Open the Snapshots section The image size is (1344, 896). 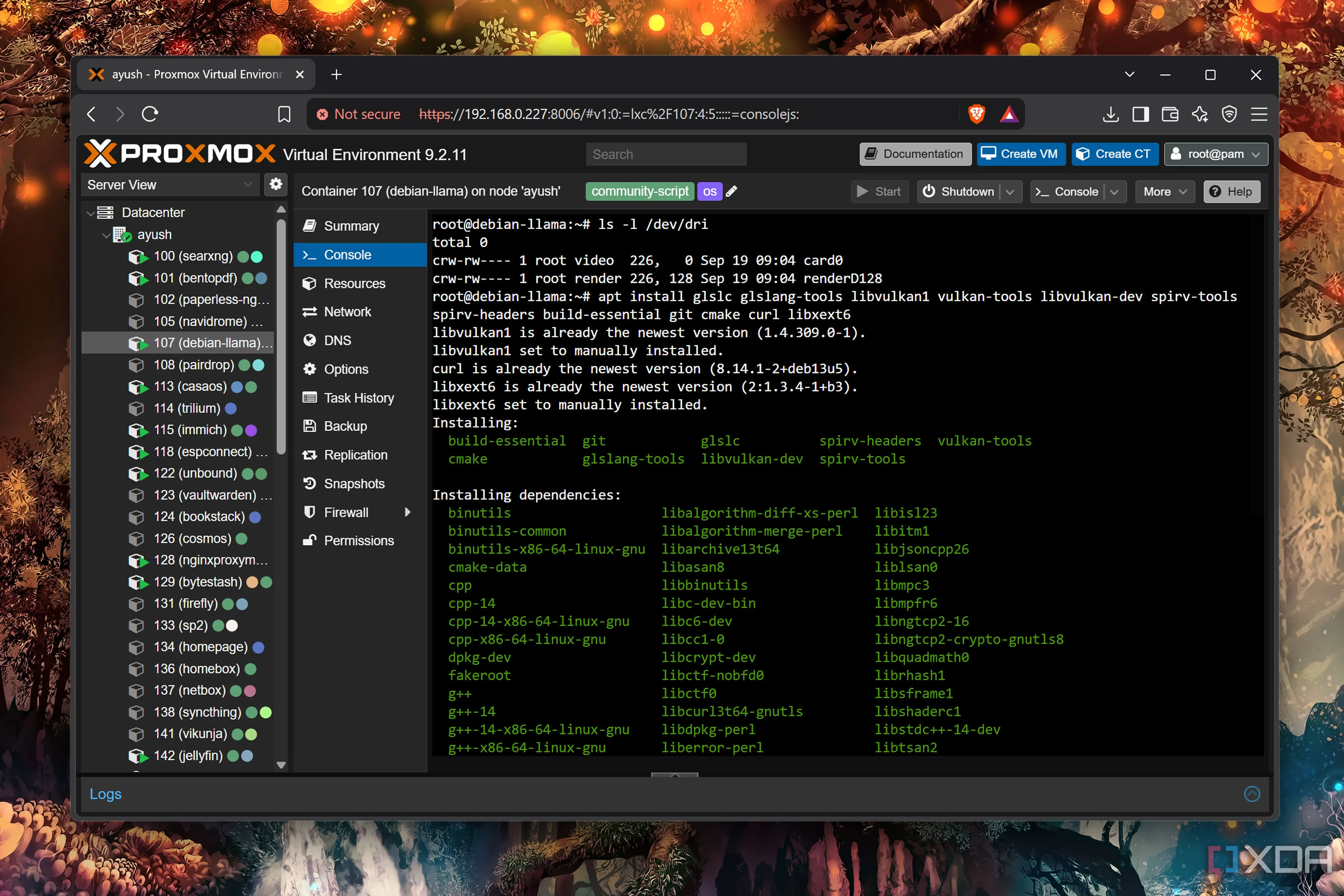click(360, 483)
